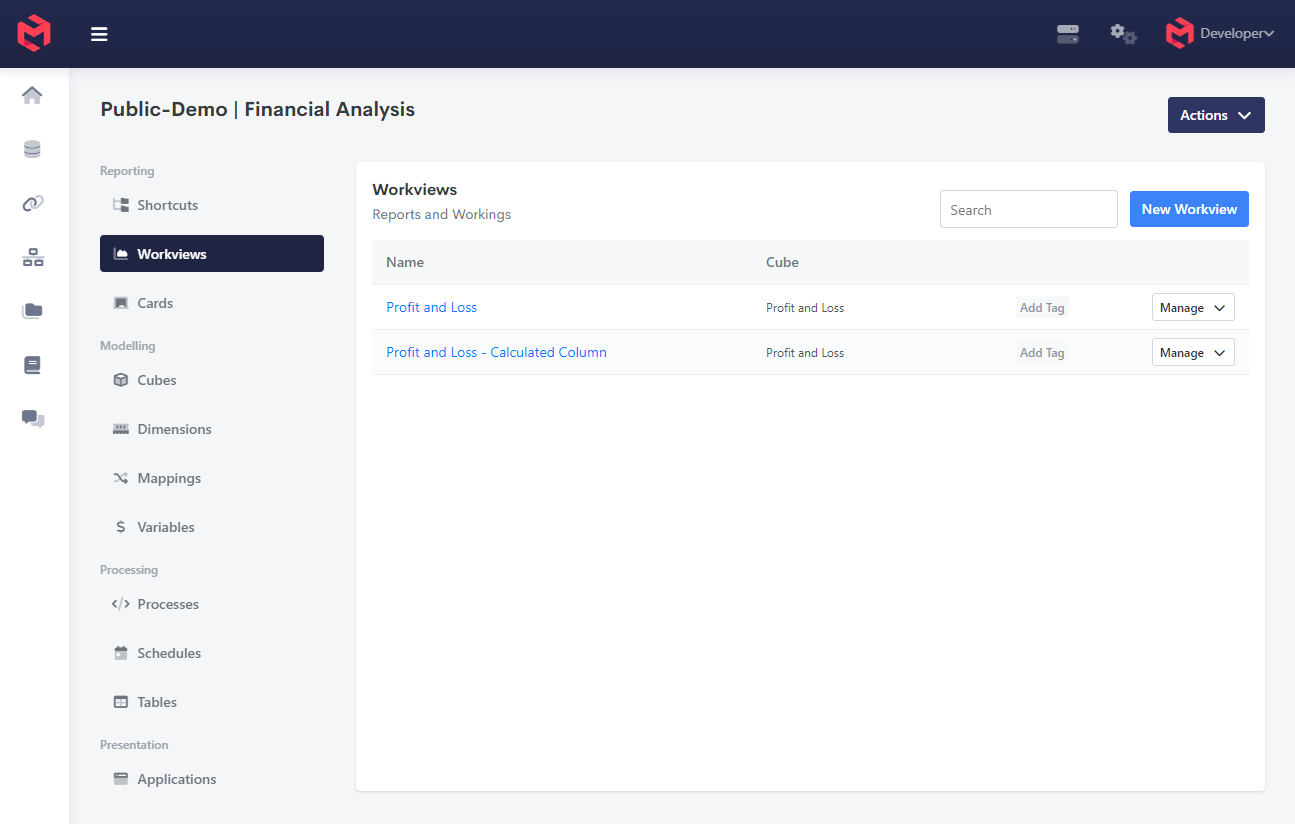Click the server icon in header
The width and height of the screenshot is (1295, 824).
click(1068, 34)
